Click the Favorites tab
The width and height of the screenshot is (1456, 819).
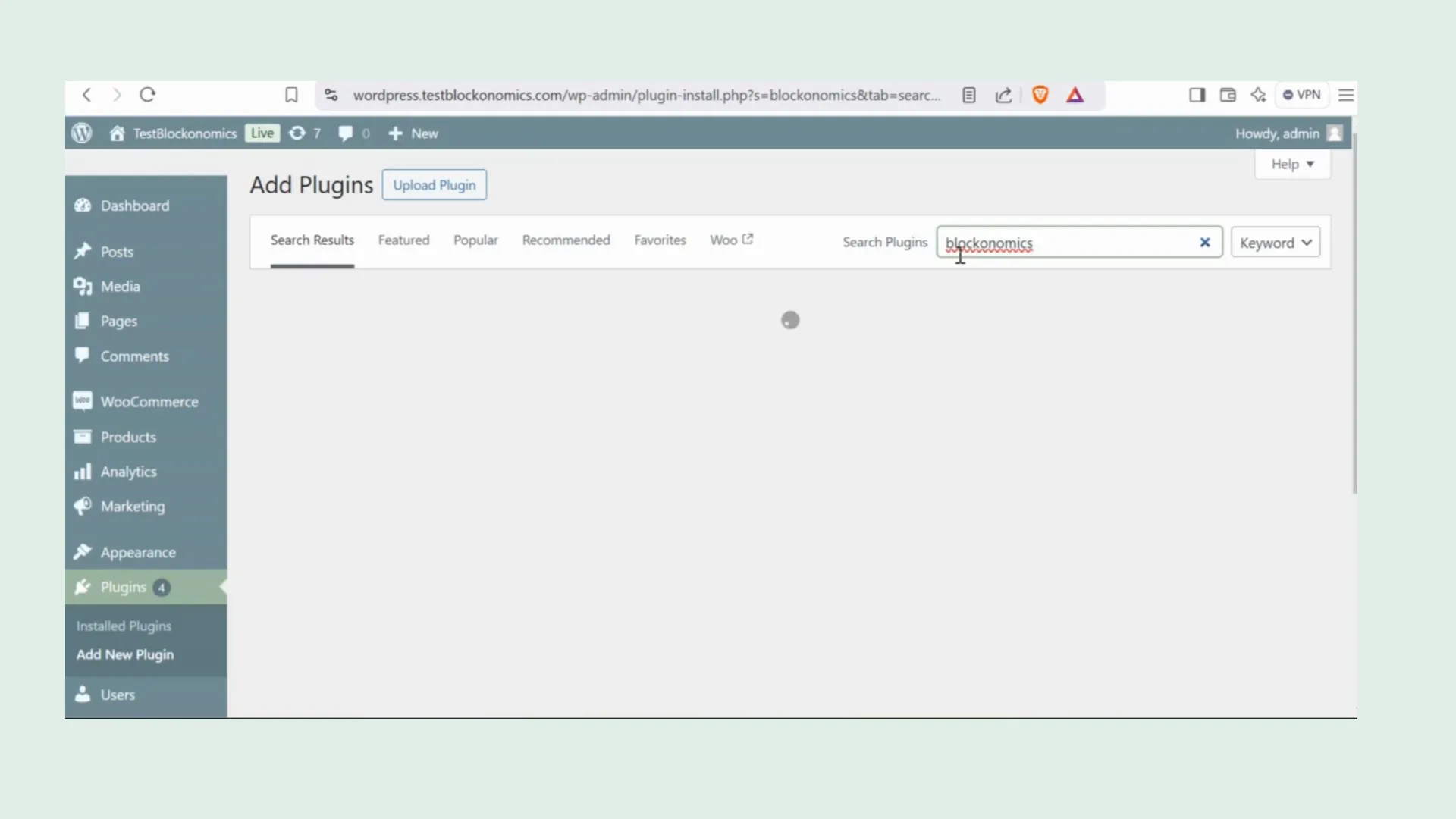point(660,240)
